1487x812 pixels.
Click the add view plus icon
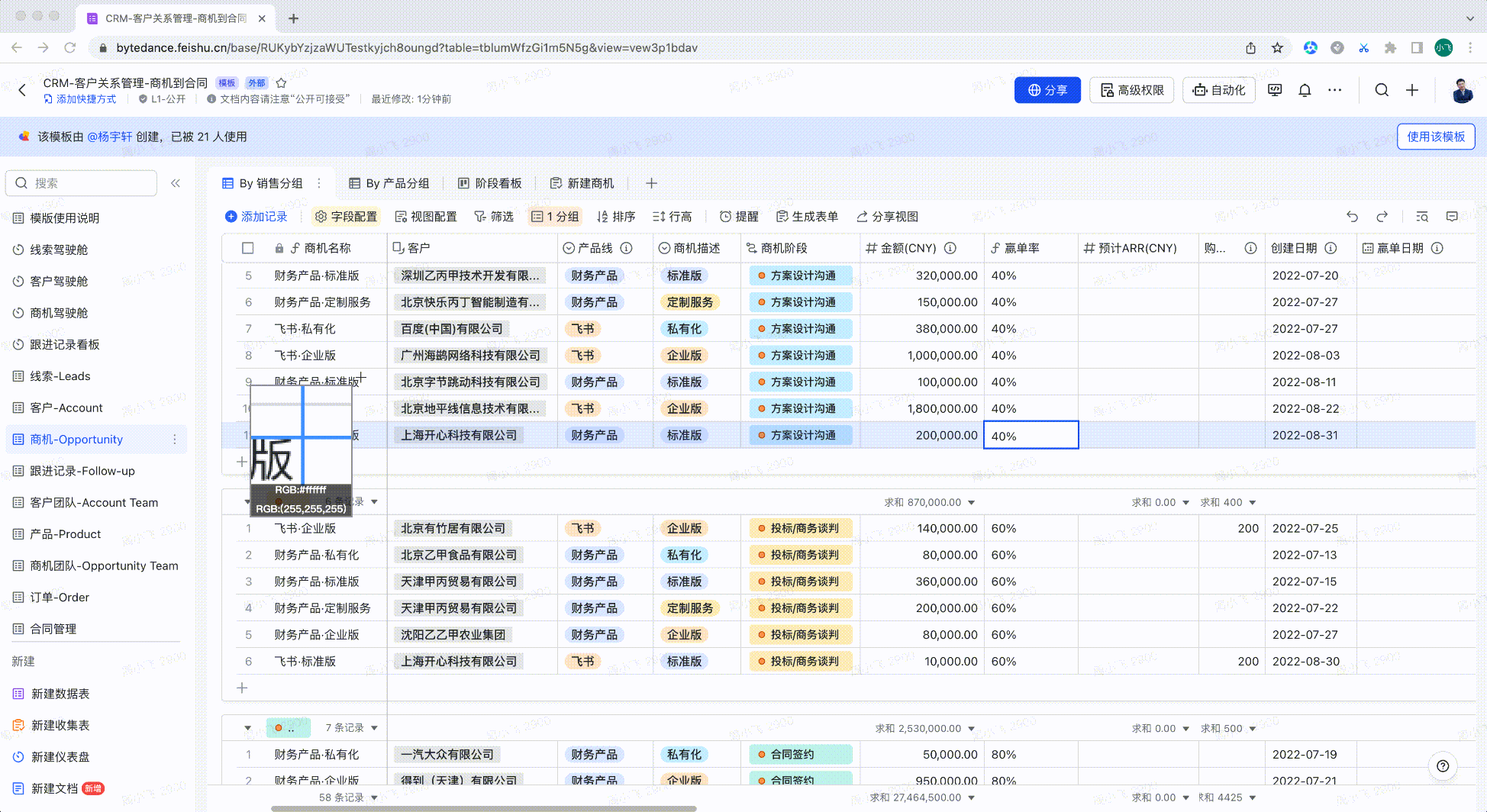coord(651,183)
